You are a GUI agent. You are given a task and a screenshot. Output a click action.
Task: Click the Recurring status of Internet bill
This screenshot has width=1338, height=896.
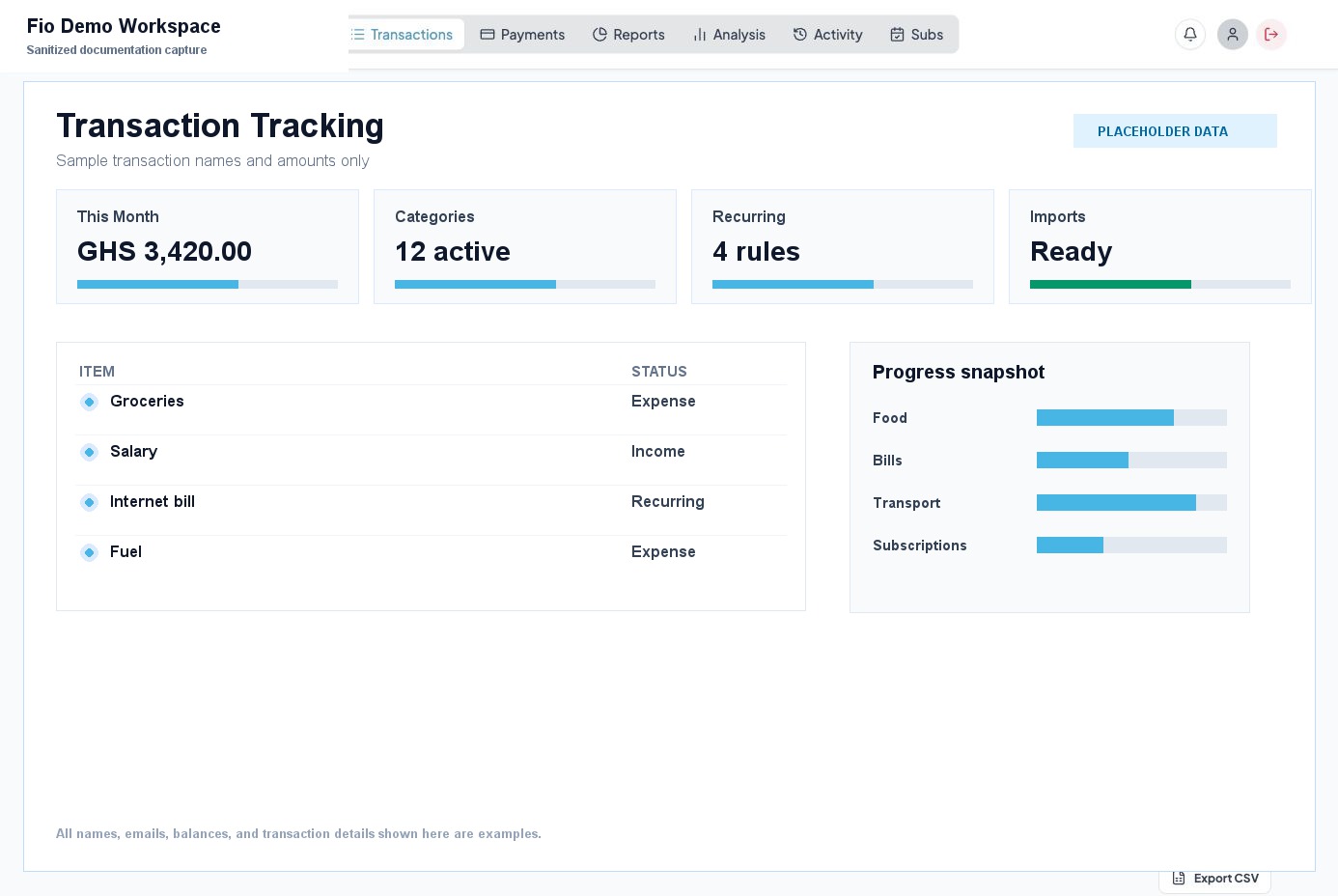pyautogui.click(x=668, y=502)
